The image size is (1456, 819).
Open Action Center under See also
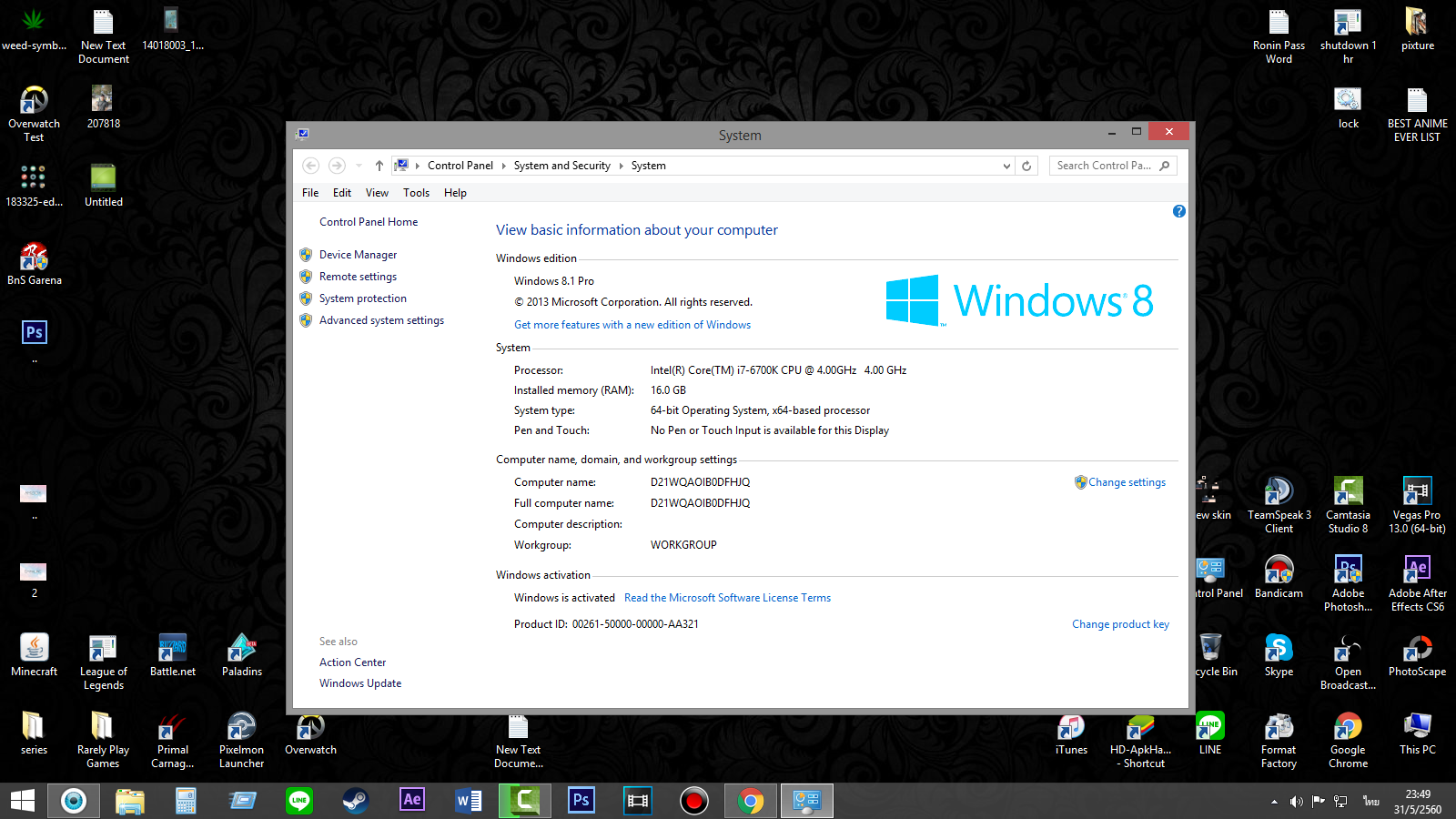[x=352, y=662]
